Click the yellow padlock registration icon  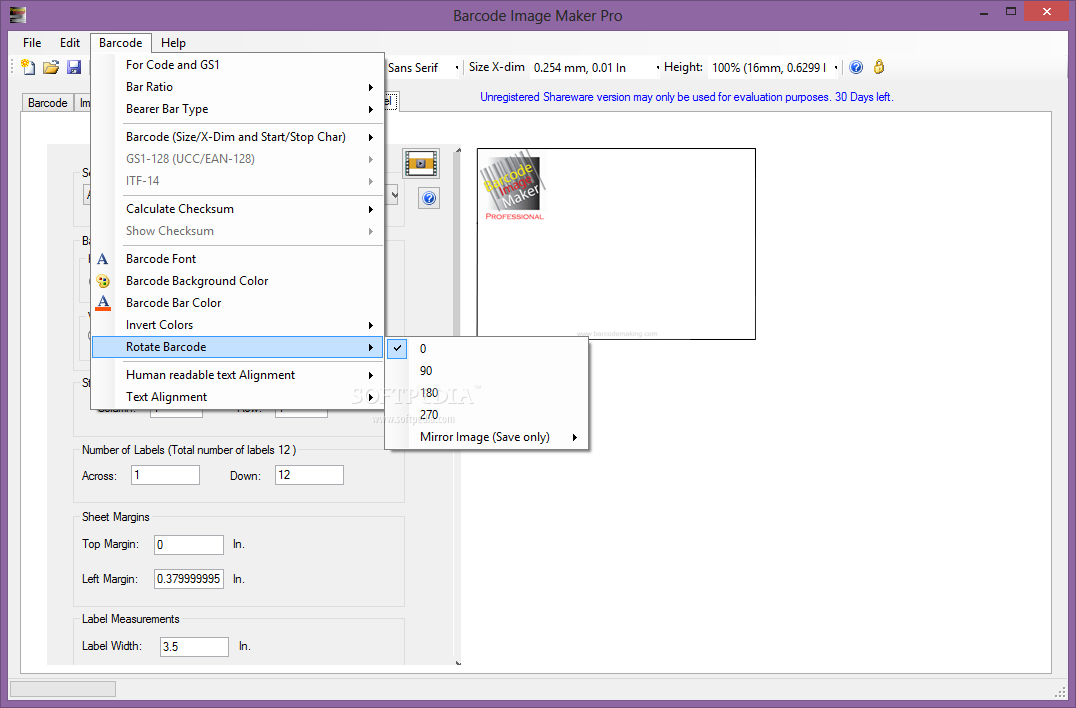879,67
